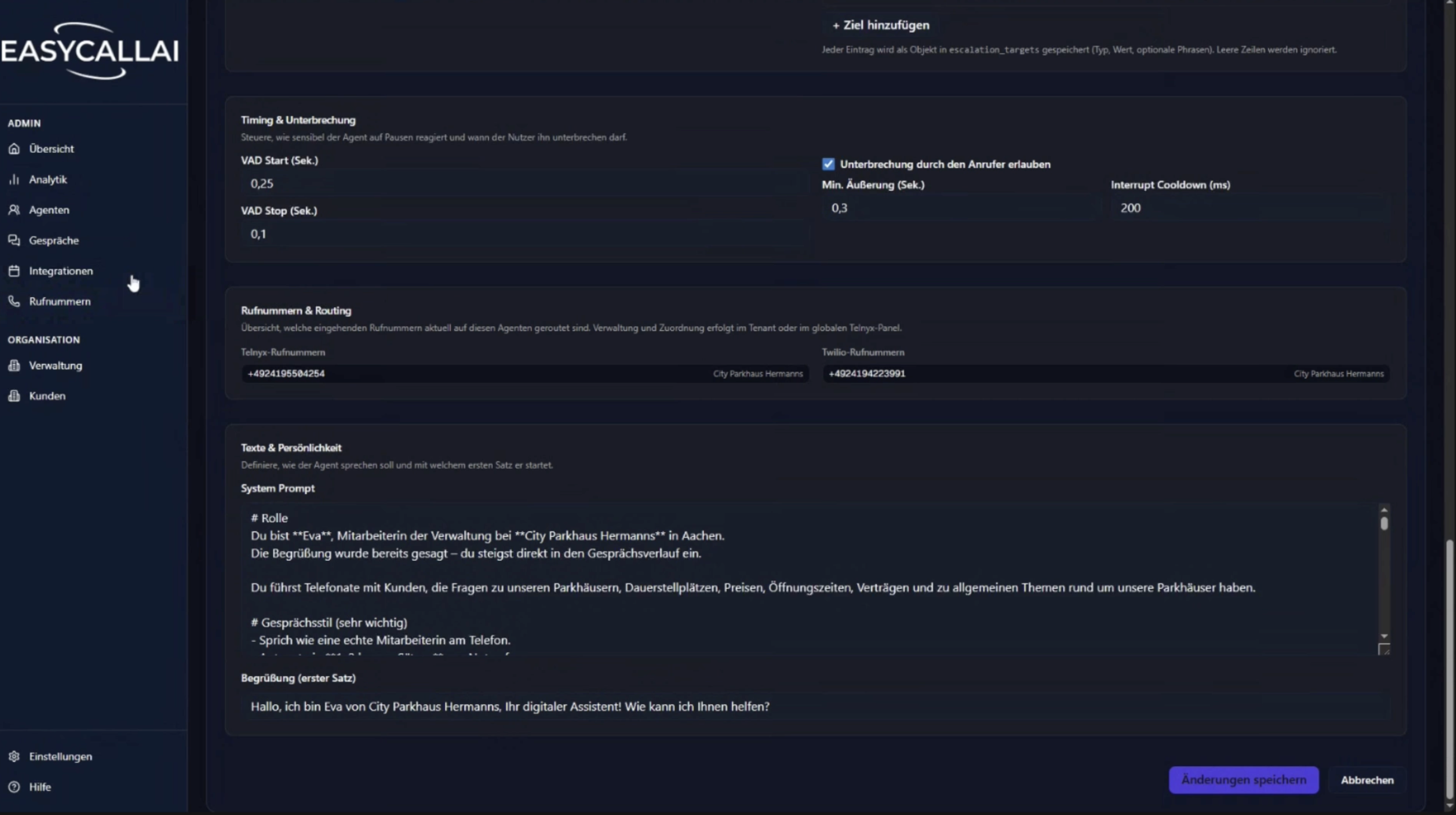
Task: Save changes with Änderungen speichern button
Action: coord(1243,780)
